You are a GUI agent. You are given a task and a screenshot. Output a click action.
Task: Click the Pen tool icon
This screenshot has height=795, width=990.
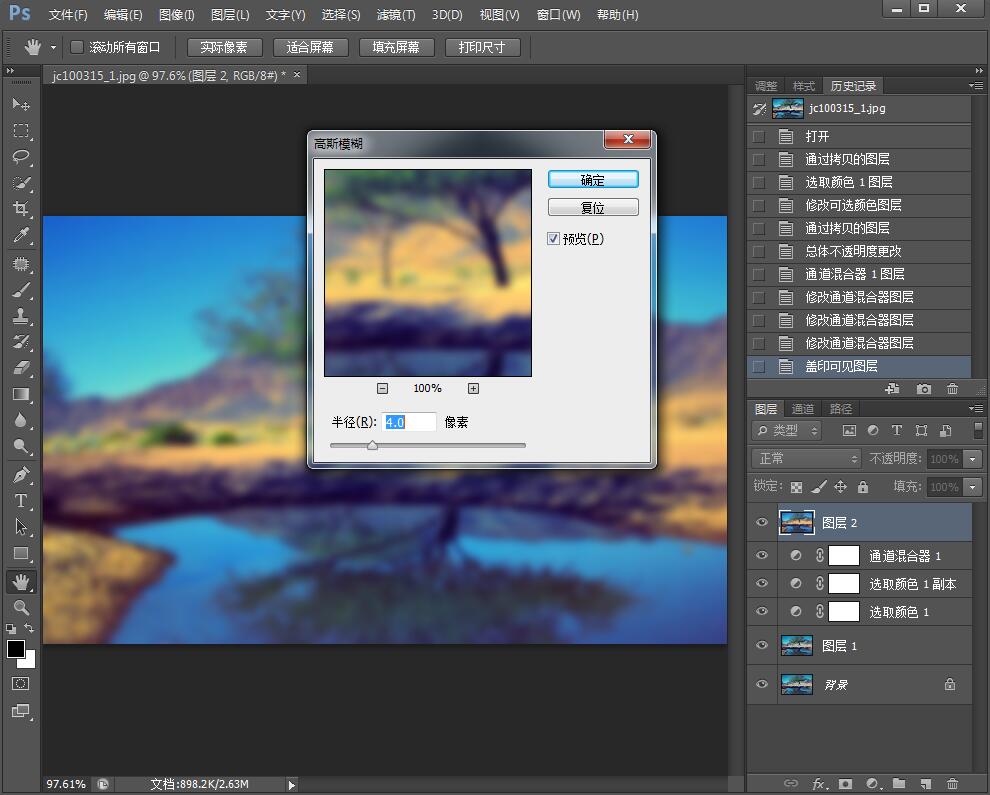point(21,475)
